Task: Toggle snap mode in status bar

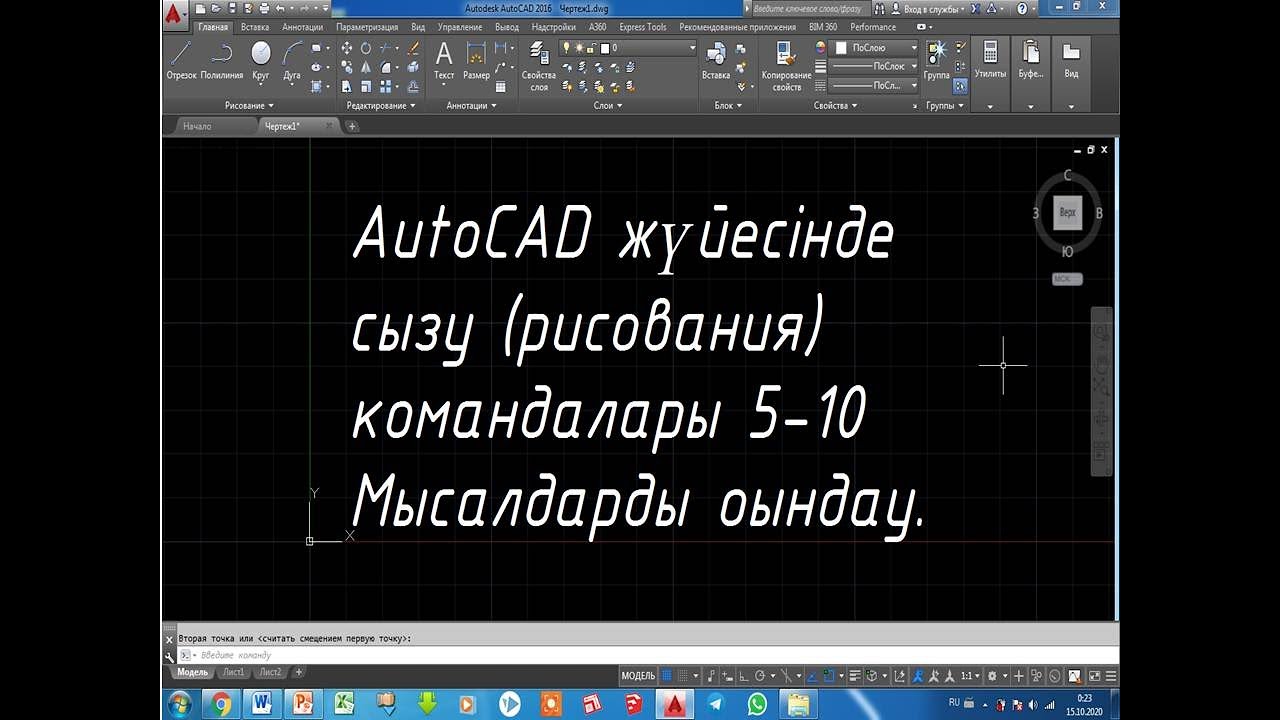Action: click(684, 675)
